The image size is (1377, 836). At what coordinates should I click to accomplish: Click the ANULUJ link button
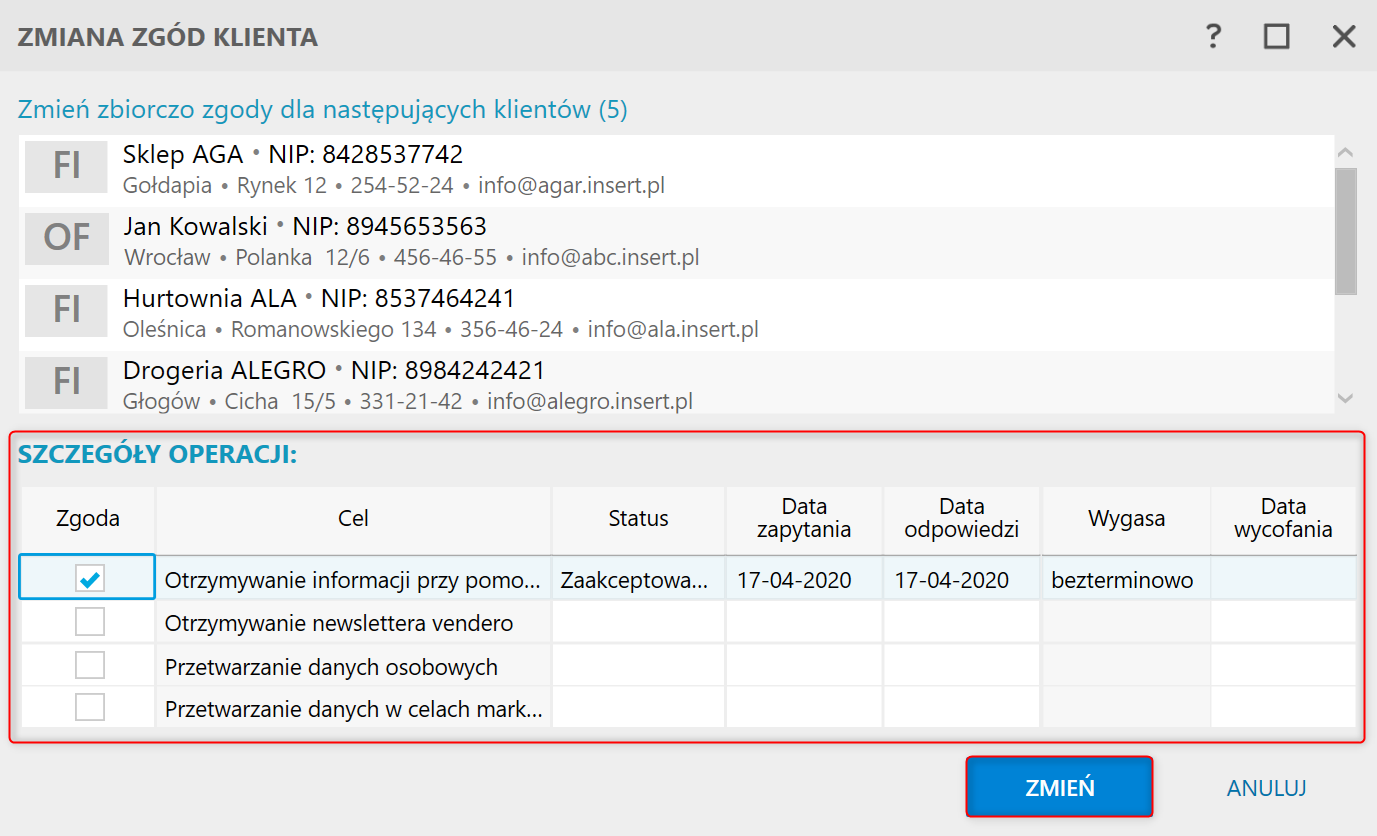click(x=1266, y=788)
